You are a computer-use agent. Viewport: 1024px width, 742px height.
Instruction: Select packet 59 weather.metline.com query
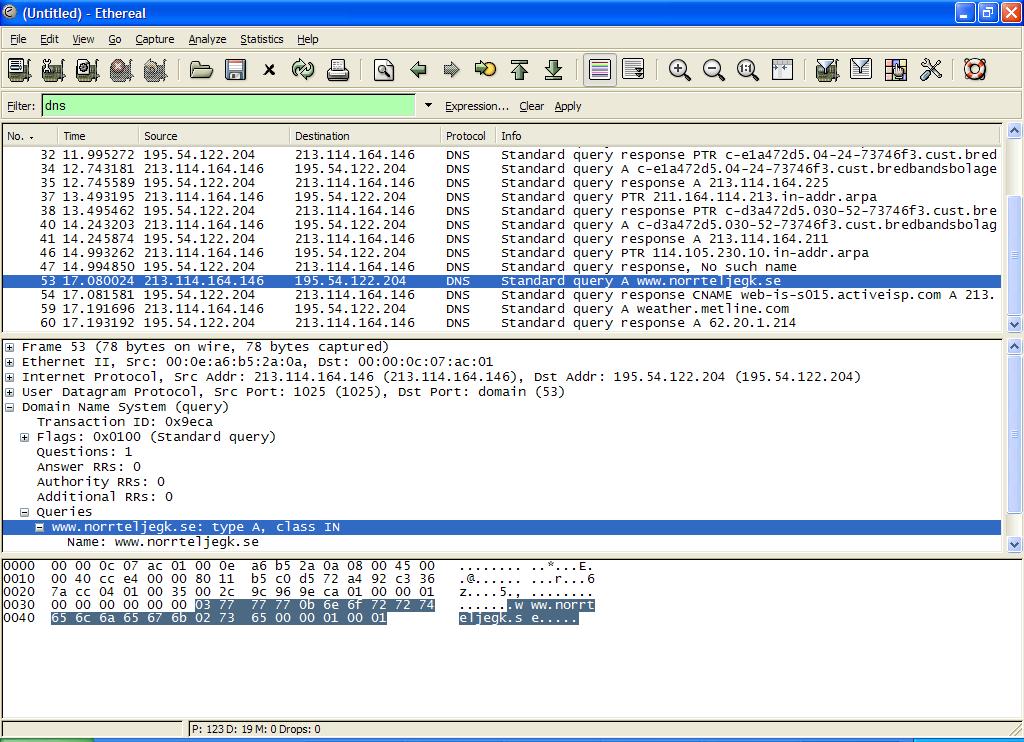[502, 309]
